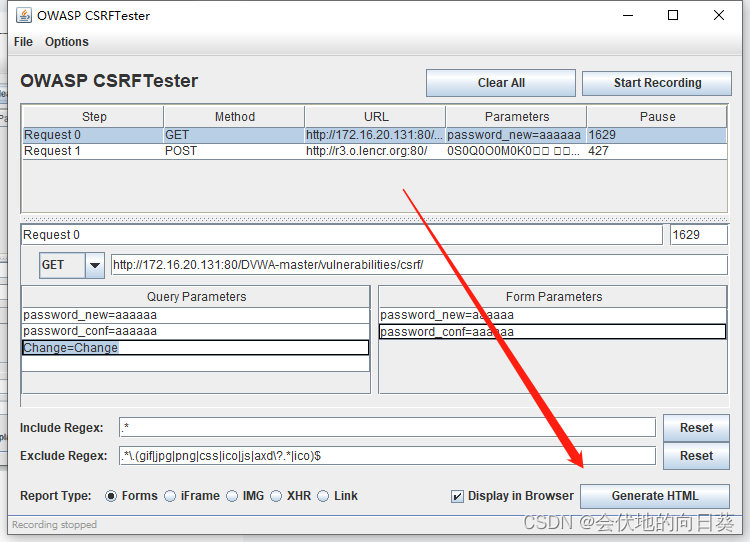Select the XHR report type
Viewport: 750px width, 542px height.
290,496
